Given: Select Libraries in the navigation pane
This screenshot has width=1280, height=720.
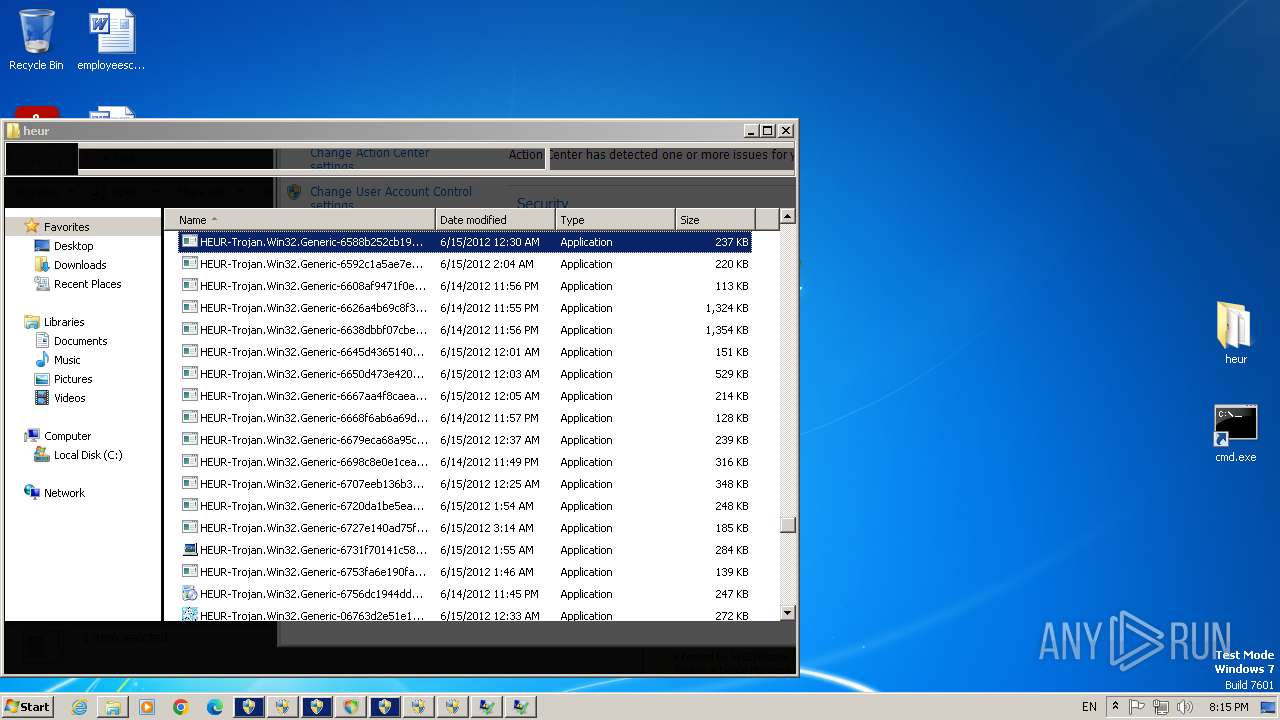Looking at the screenshot, I should 64,322.
